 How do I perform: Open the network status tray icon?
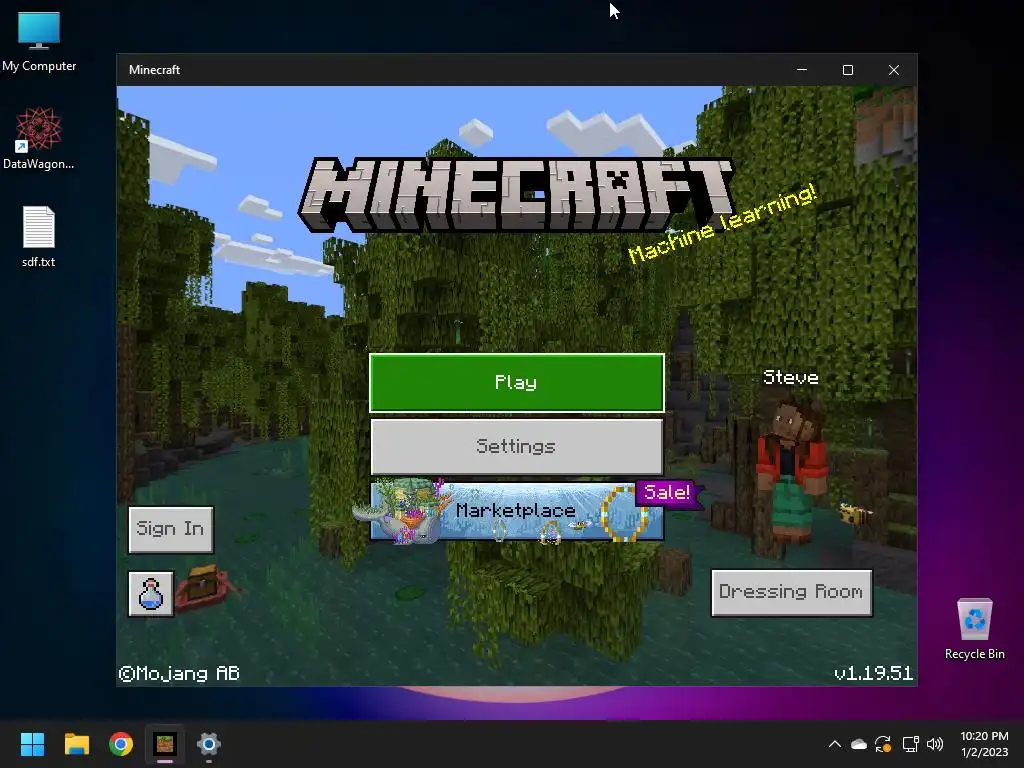pos(910,744)
